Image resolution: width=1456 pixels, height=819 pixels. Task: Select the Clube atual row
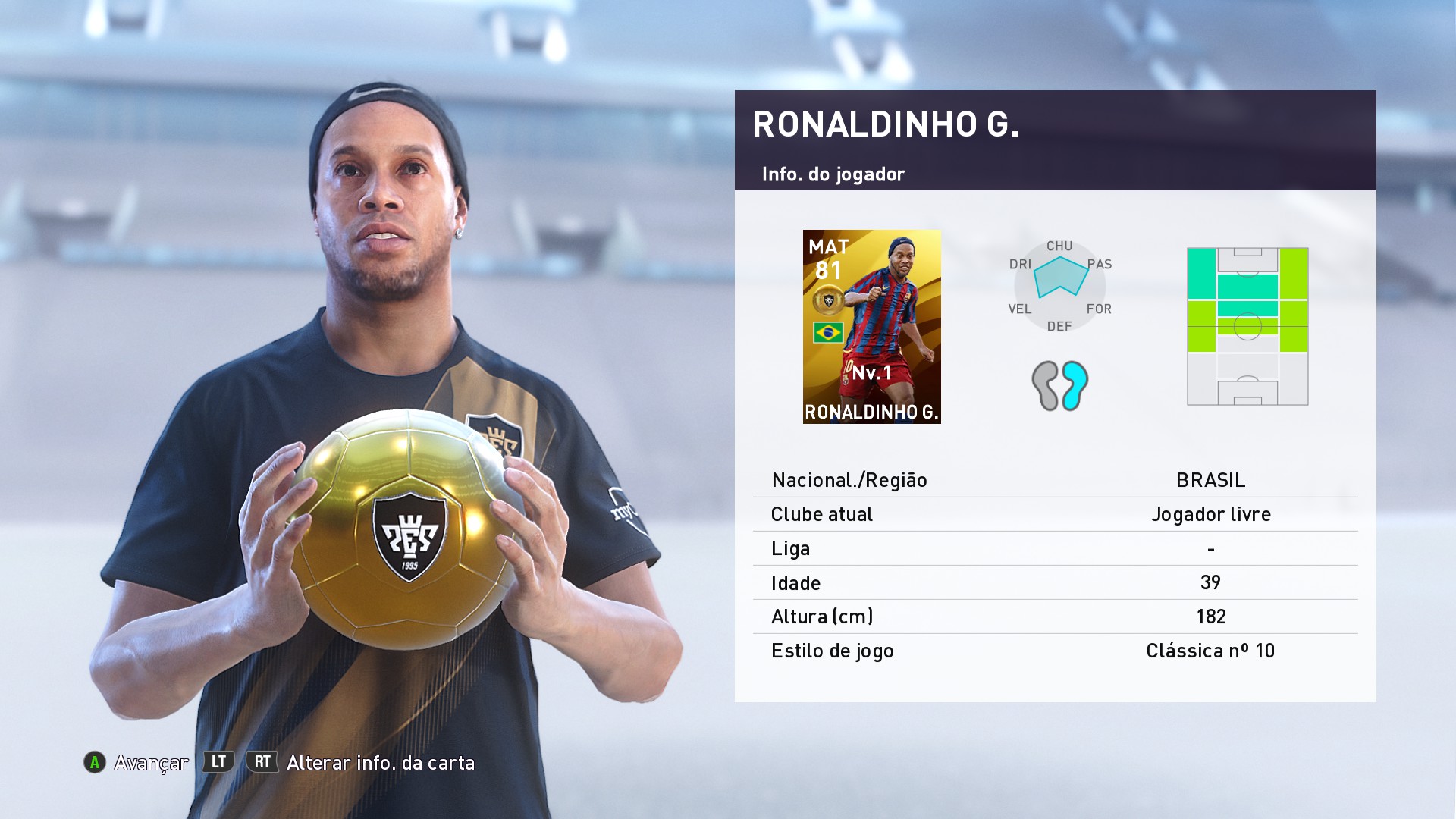point(1056,514)
